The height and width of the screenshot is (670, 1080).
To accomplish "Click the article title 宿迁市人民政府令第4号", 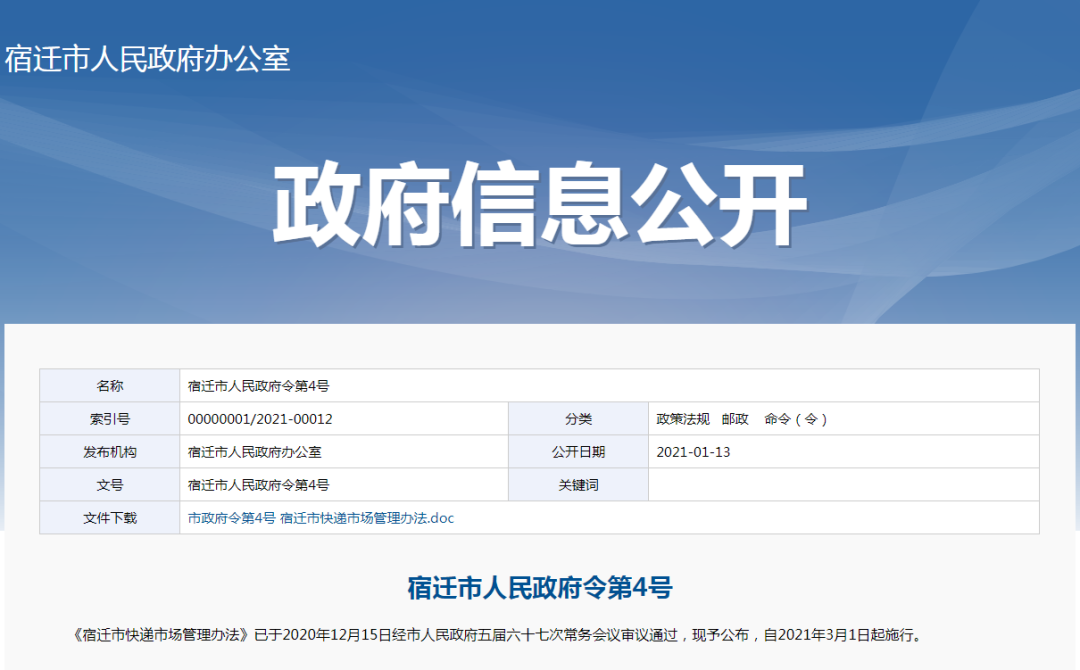I will (539, 588).
